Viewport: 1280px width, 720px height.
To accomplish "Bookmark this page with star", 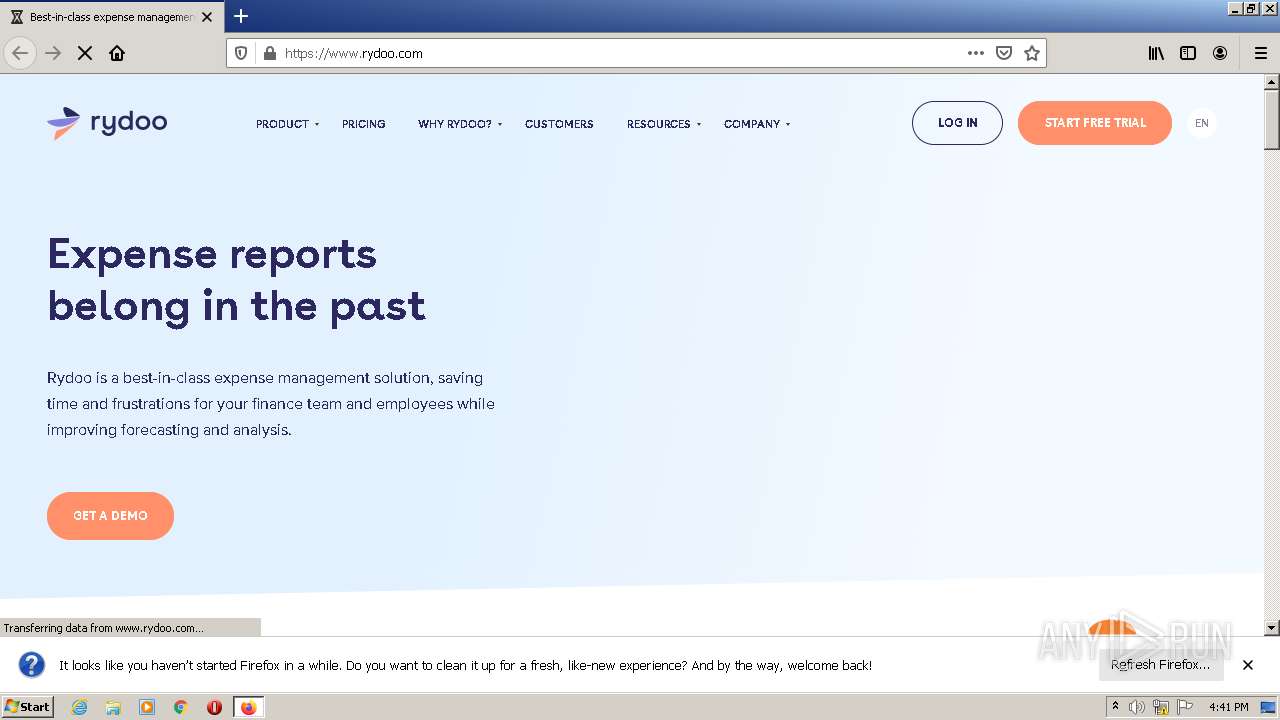I will click(1032, 53).
